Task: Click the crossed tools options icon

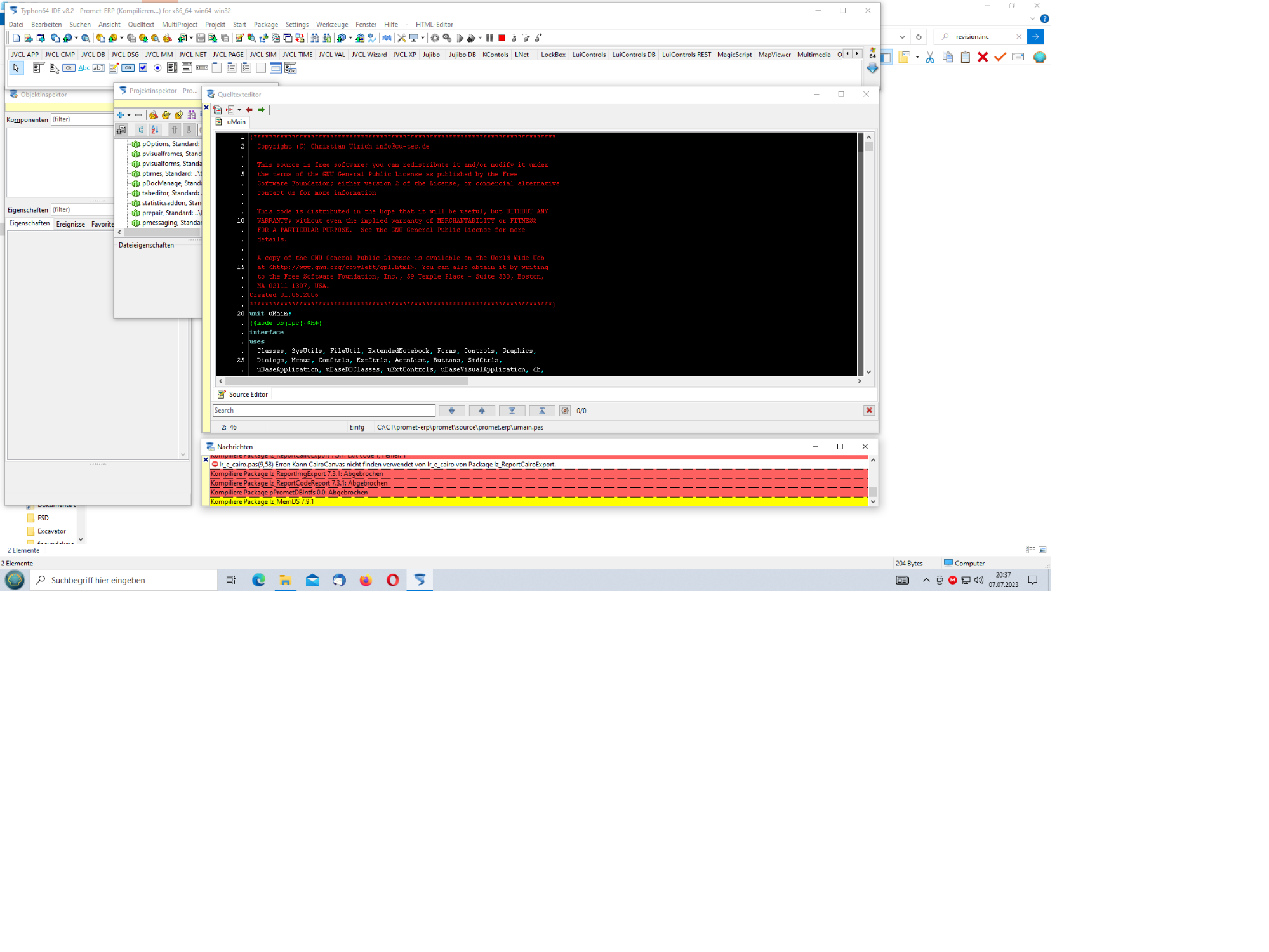Action: tap(401, 38)
